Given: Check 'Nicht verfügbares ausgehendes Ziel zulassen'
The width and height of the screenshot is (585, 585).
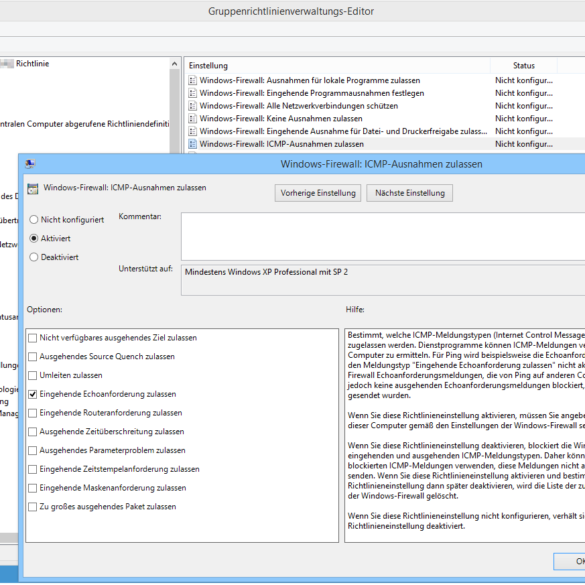Looking at the screenshot, I should (x=33, y=338).
